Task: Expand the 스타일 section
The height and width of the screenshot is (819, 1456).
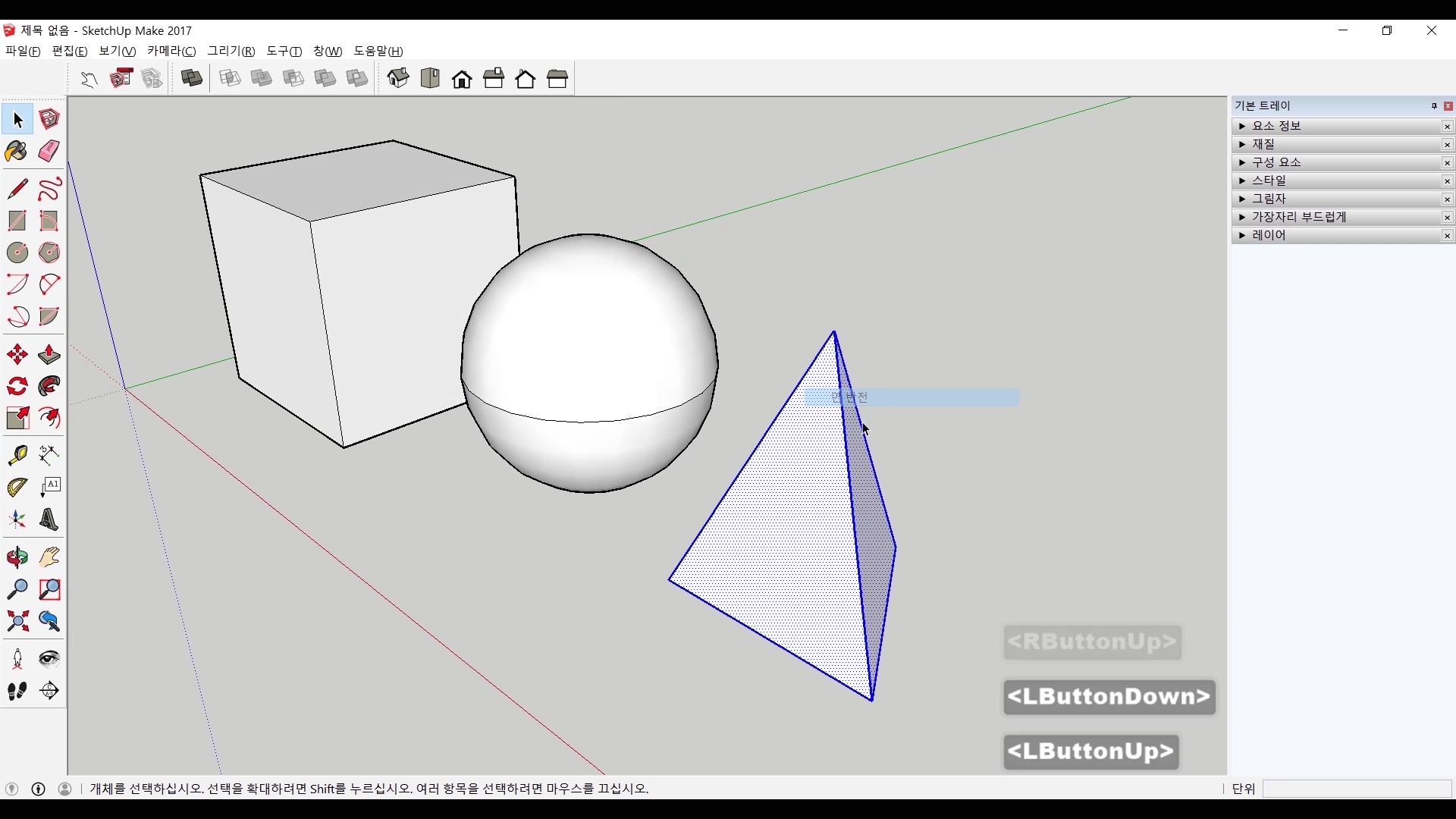Action: coord(1242,180)
